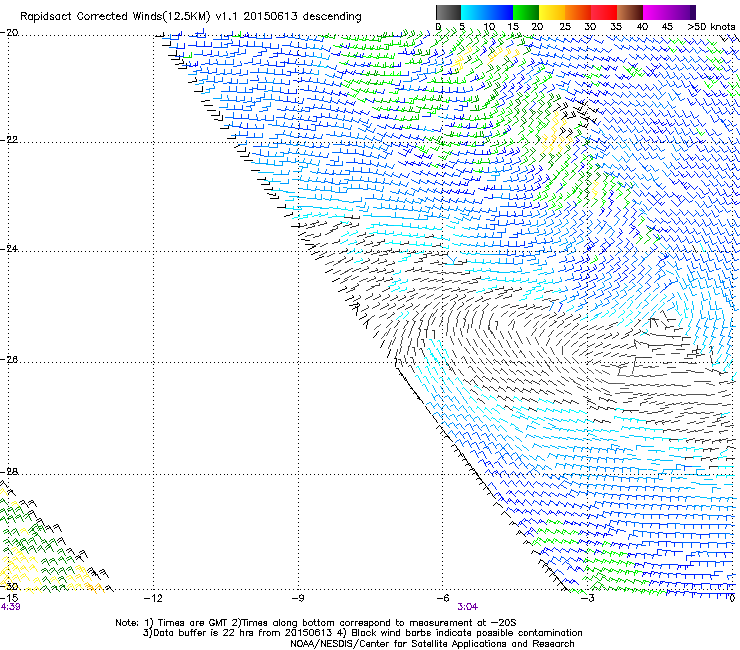Image resolution: width=740 pixels, height=650 pixels.
Task: Click the yellow 20-25 knots legend swatch
Action: (552, 12)
